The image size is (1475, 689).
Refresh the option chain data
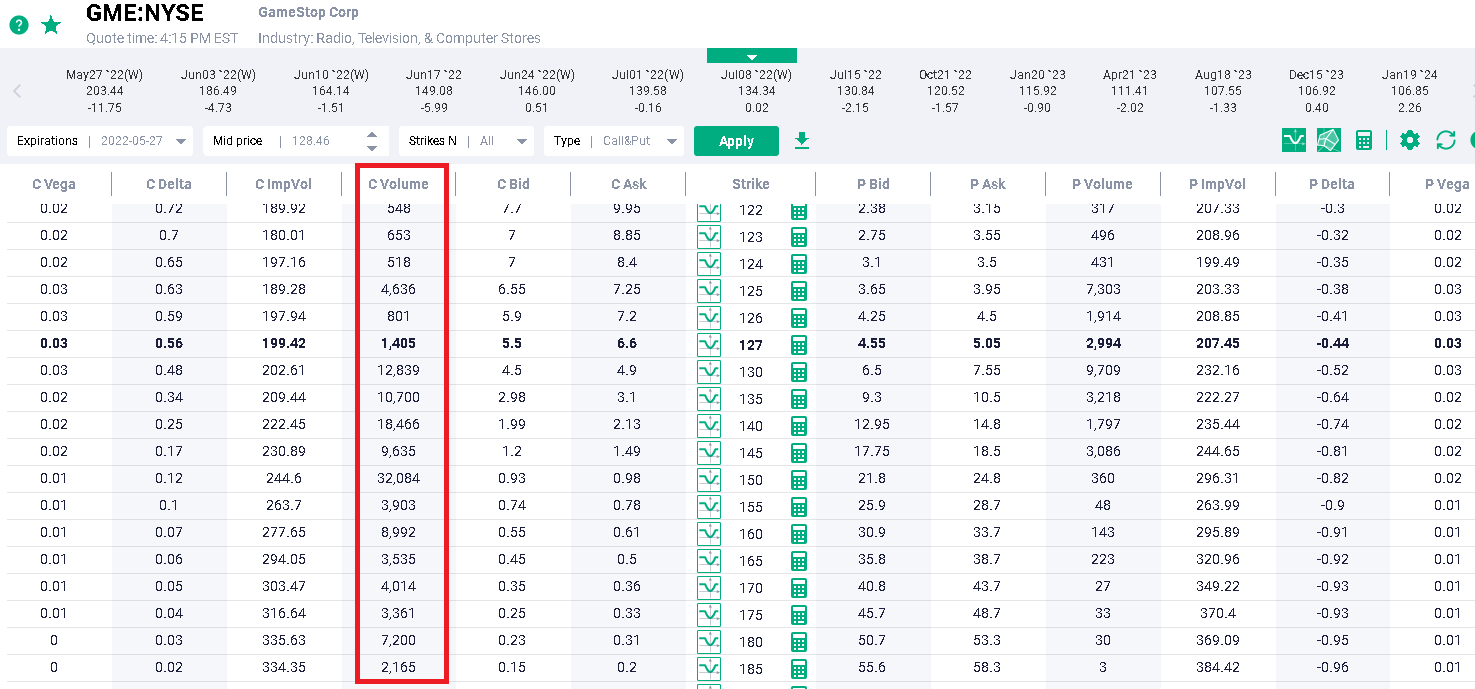coord(1446,140)
